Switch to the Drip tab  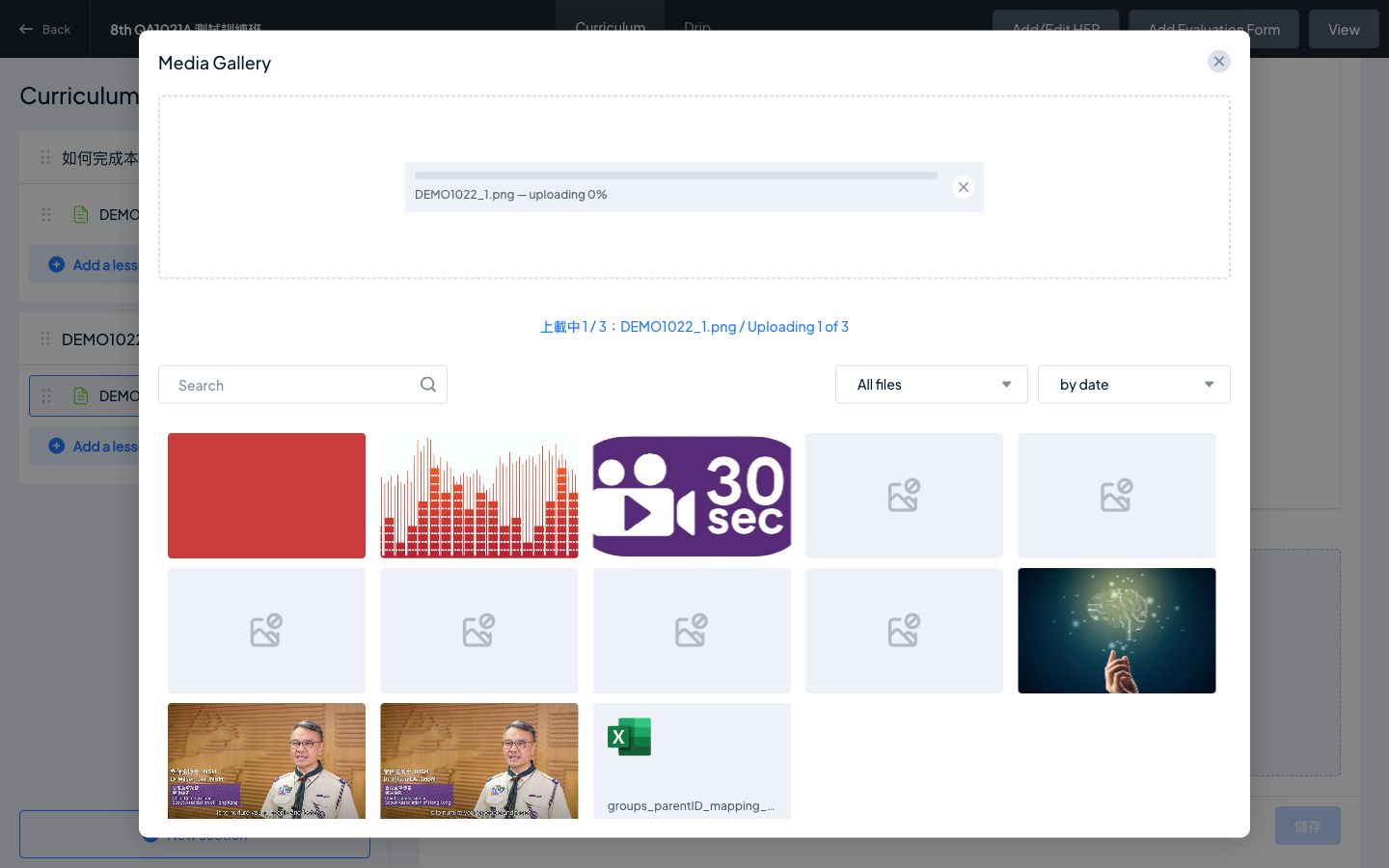click(697, 28)
